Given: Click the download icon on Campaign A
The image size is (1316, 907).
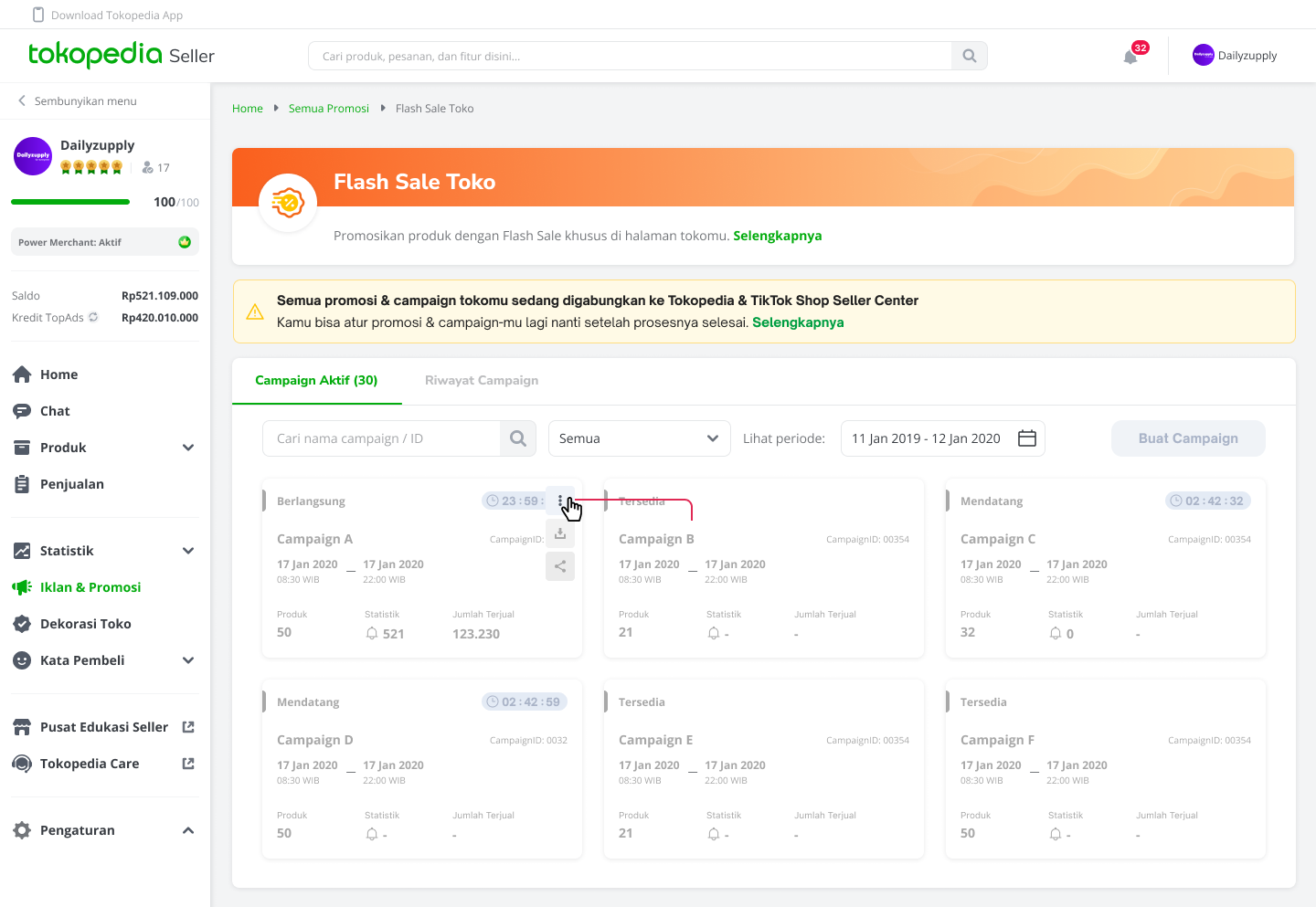Looking at the screenshot, I should click(x=560, y=533).
